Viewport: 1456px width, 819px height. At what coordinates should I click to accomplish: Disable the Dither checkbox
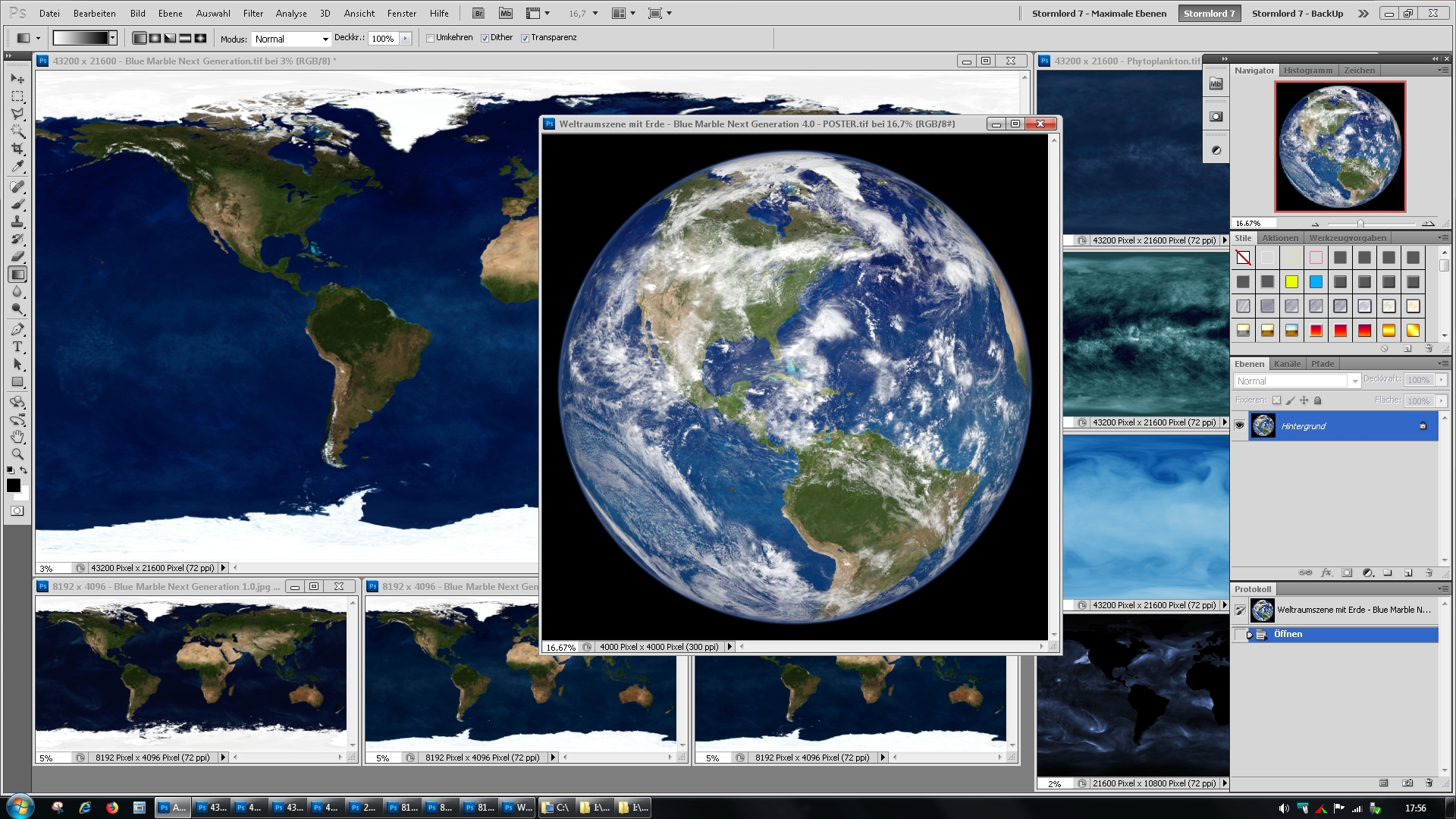(x=485, y=37)
